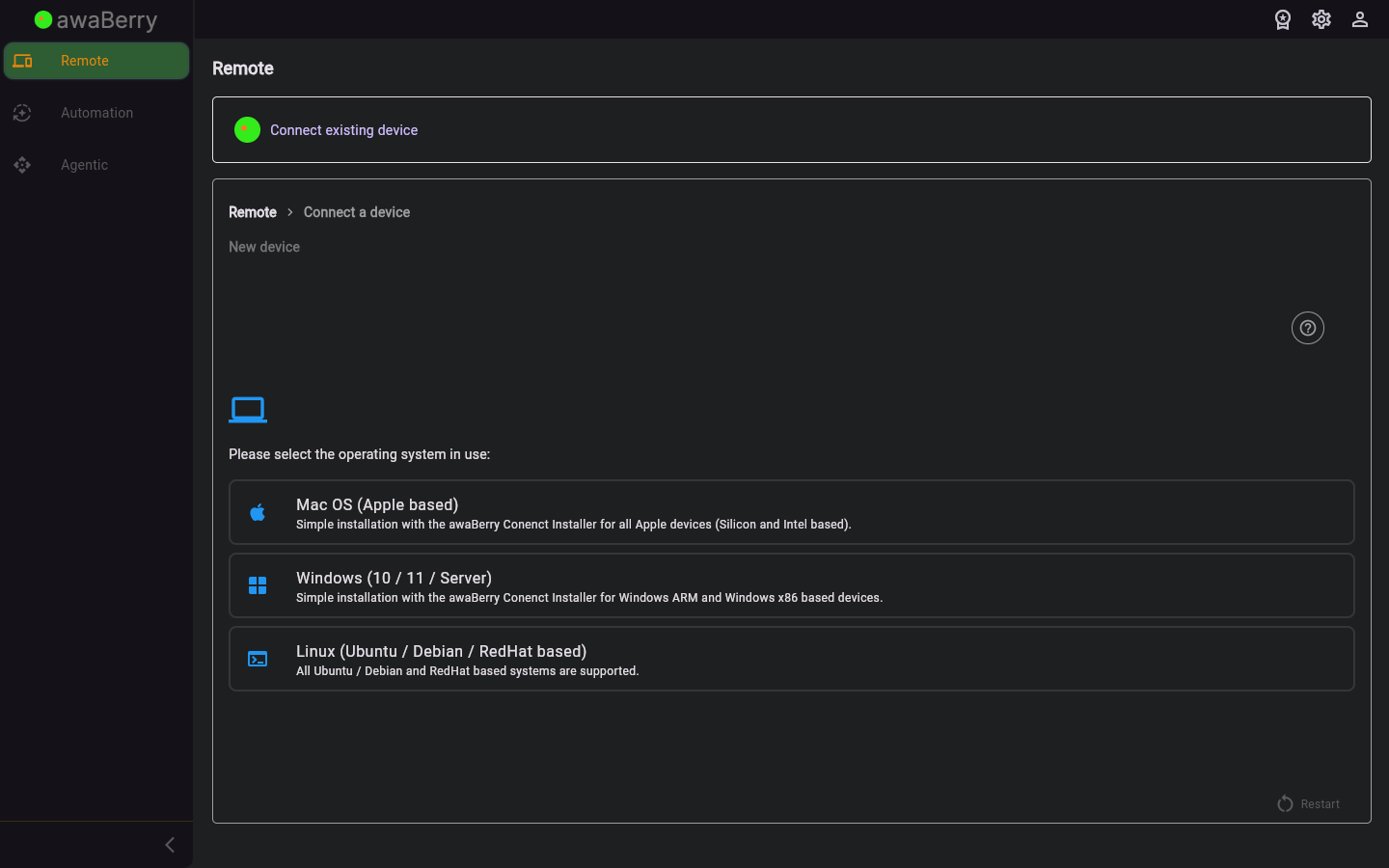This screenshot has width=1389, height=868.
Task: Open the help question mark button
Action: [1308, 328]
